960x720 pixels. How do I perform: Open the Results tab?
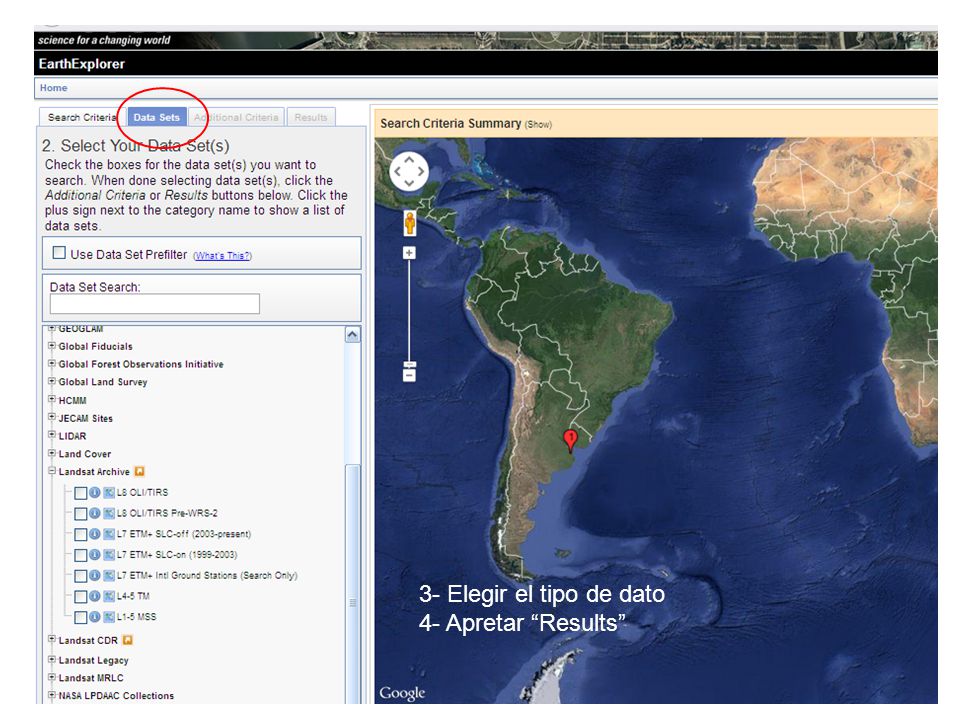311,117
